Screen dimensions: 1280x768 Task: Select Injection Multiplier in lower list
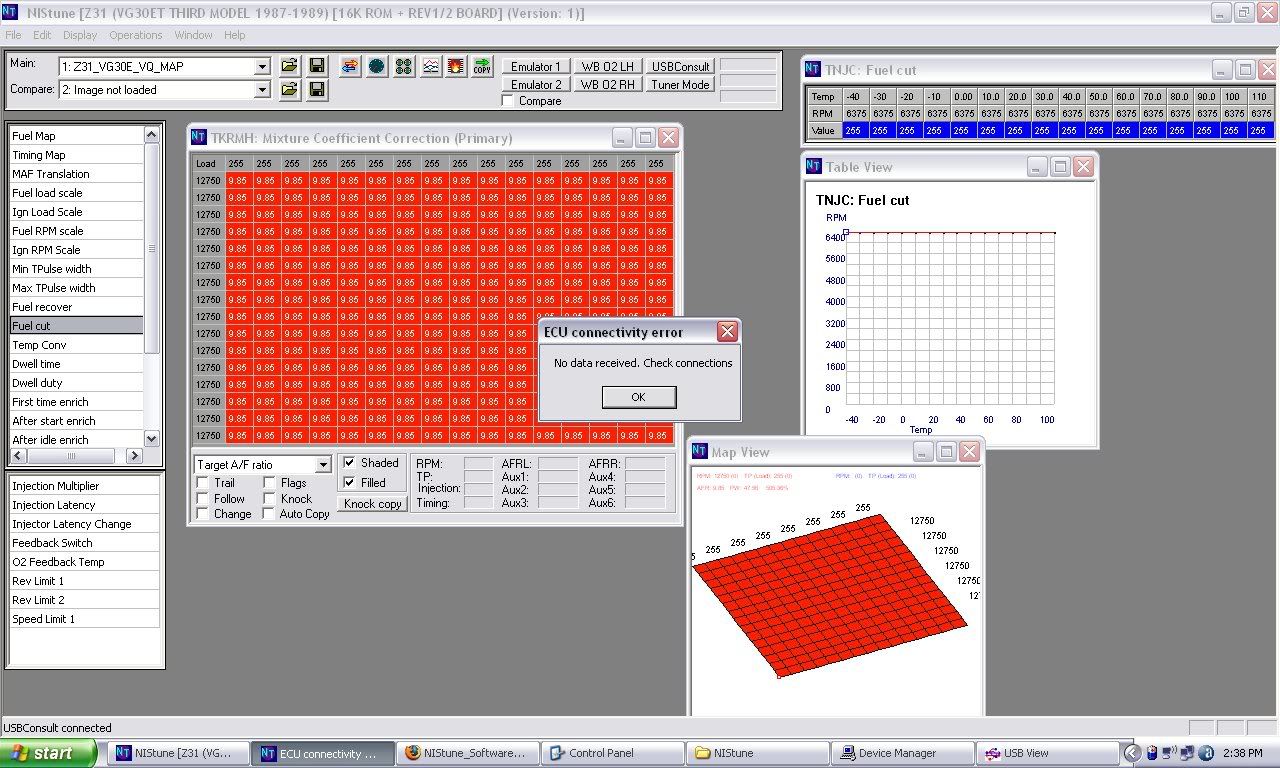84,486
